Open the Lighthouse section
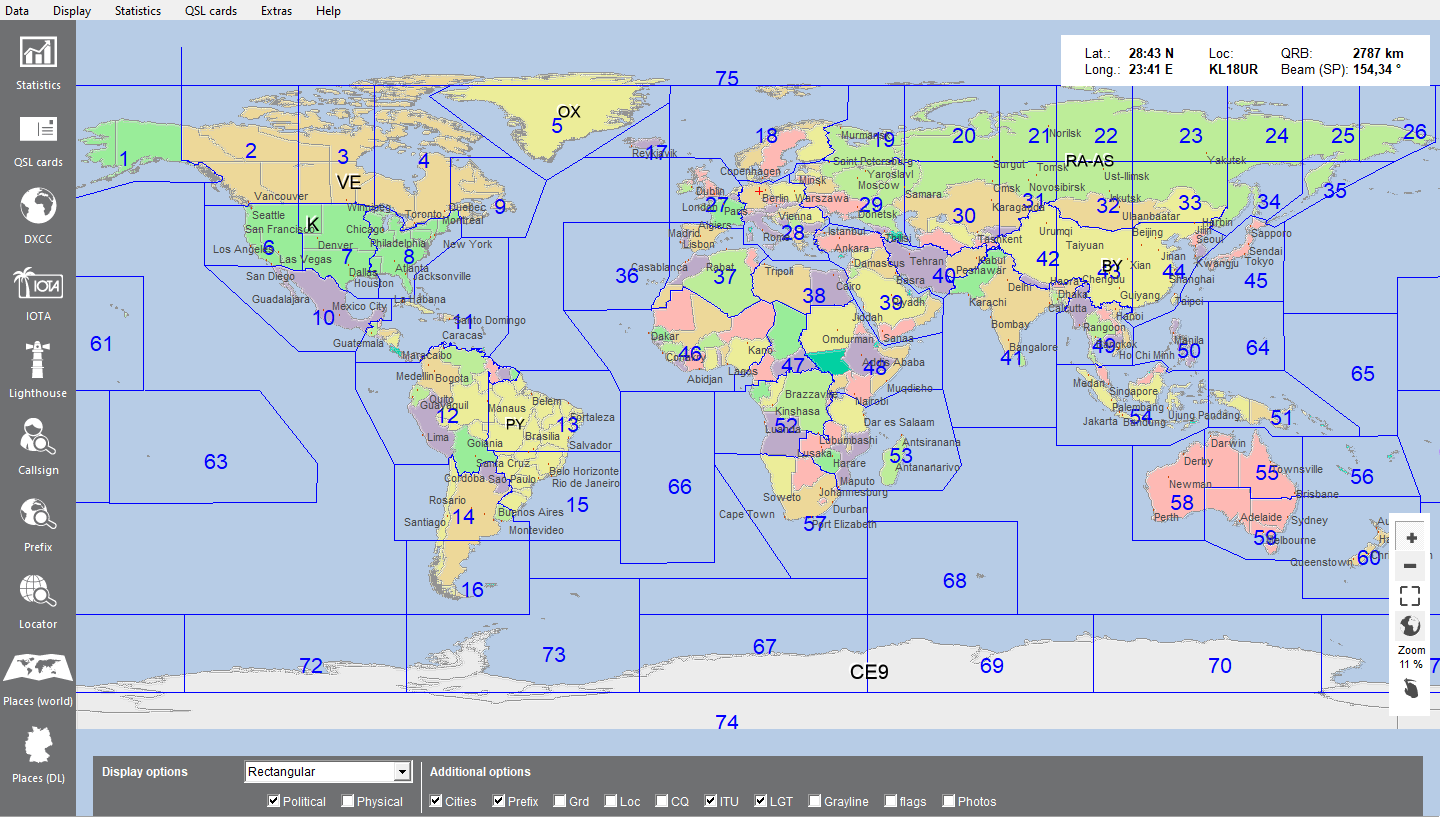The width and height of the screenshot is (1440, 817). click(x=38, y=370)
